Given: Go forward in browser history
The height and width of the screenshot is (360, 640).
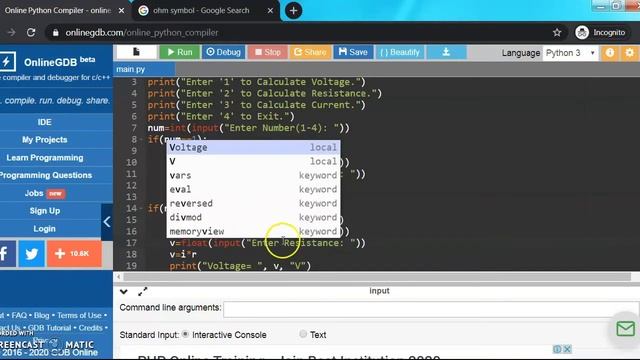Looking at the screenshot, I should [11, 32].
